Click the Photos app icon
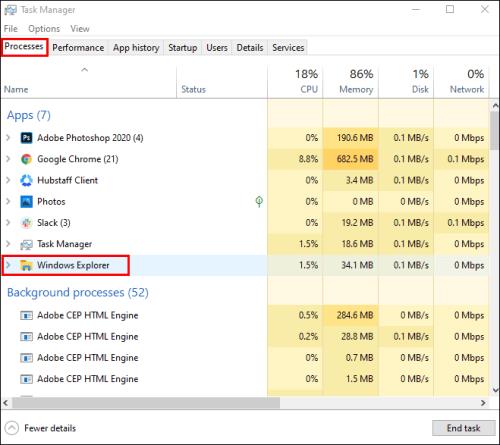Screen dimensions: 500x445 (26, 202)
